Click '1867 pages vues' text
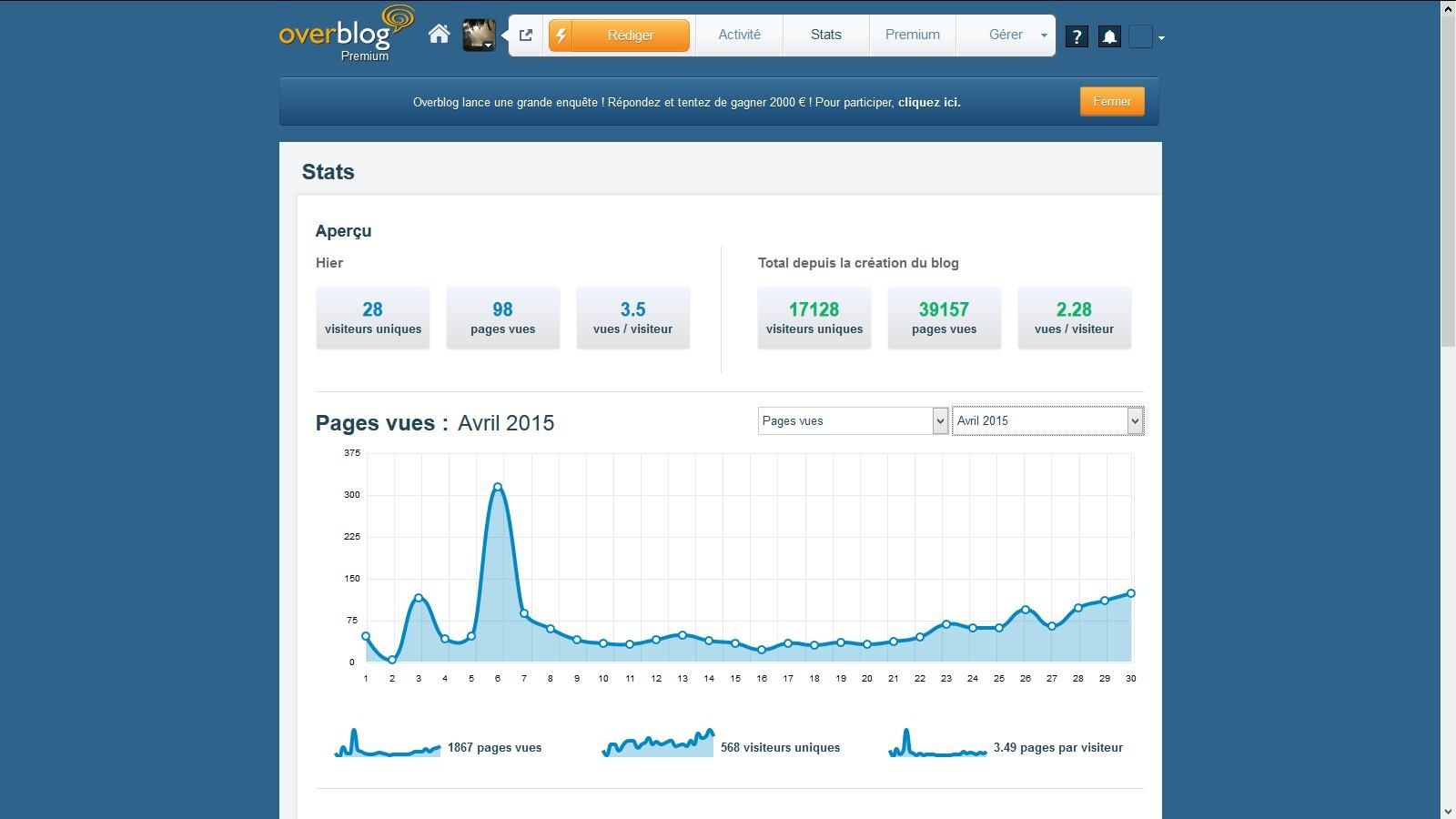 point(494,748)
